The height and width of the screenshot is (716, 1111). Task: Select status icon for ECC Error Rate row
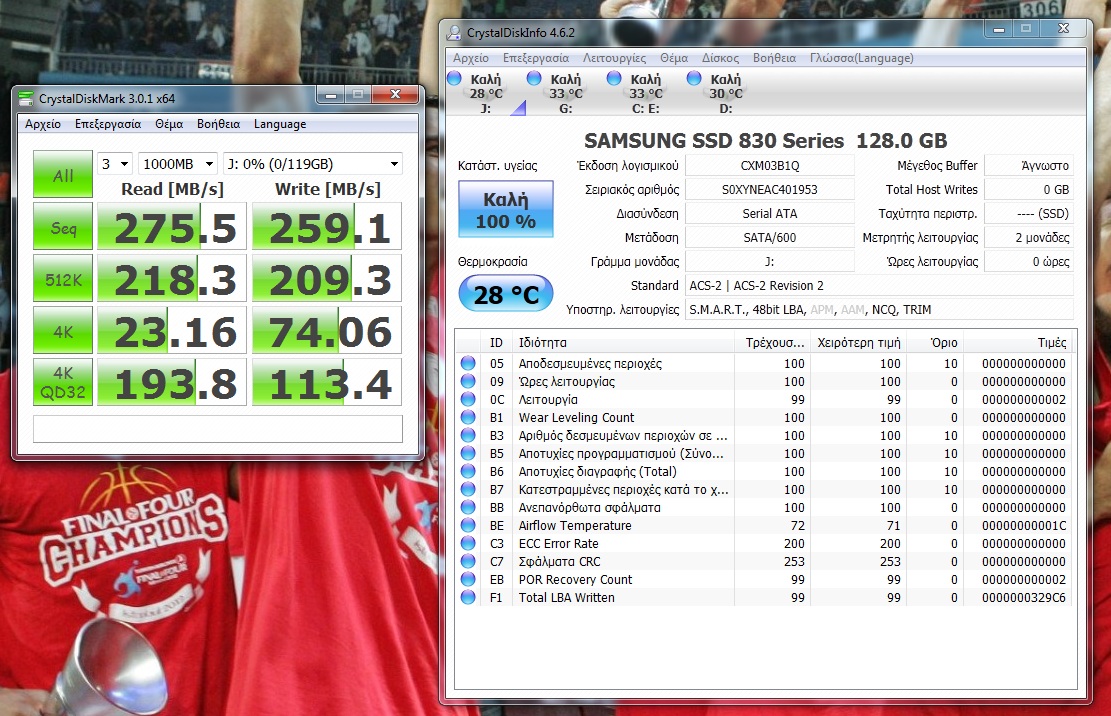point(468,543)
